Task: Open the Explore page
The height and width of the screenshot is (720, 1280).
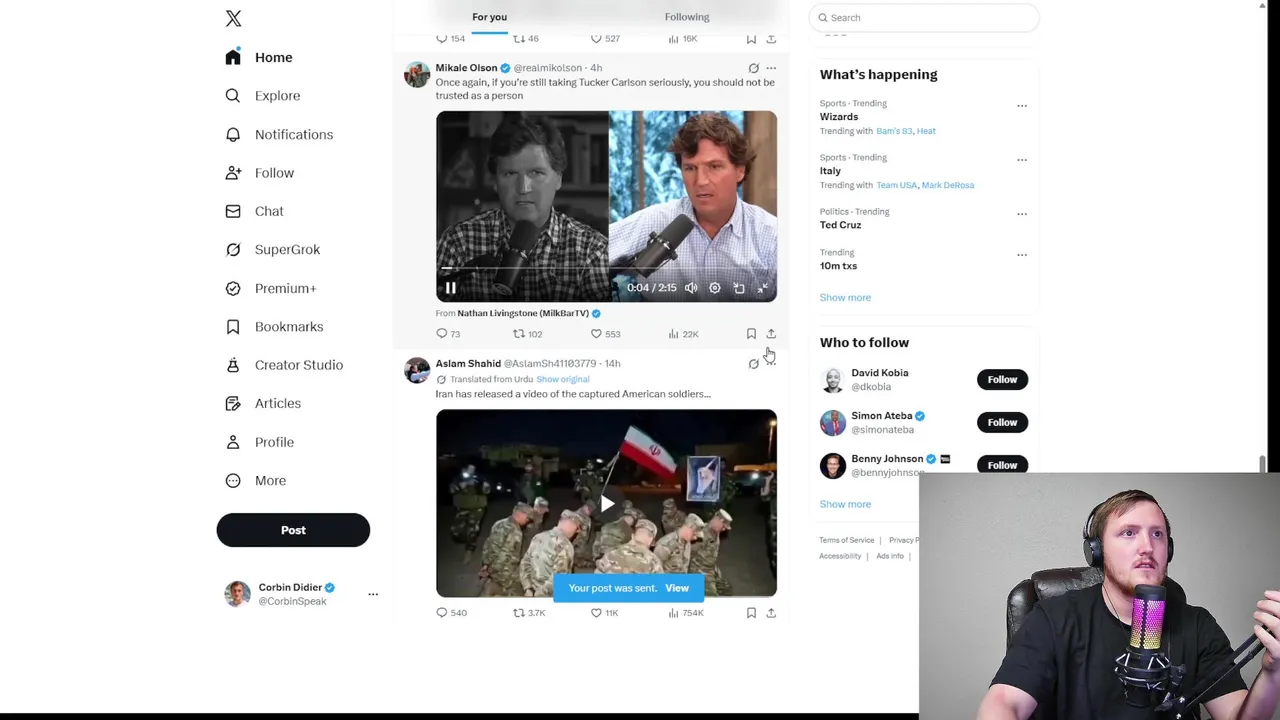Action: 263,95
